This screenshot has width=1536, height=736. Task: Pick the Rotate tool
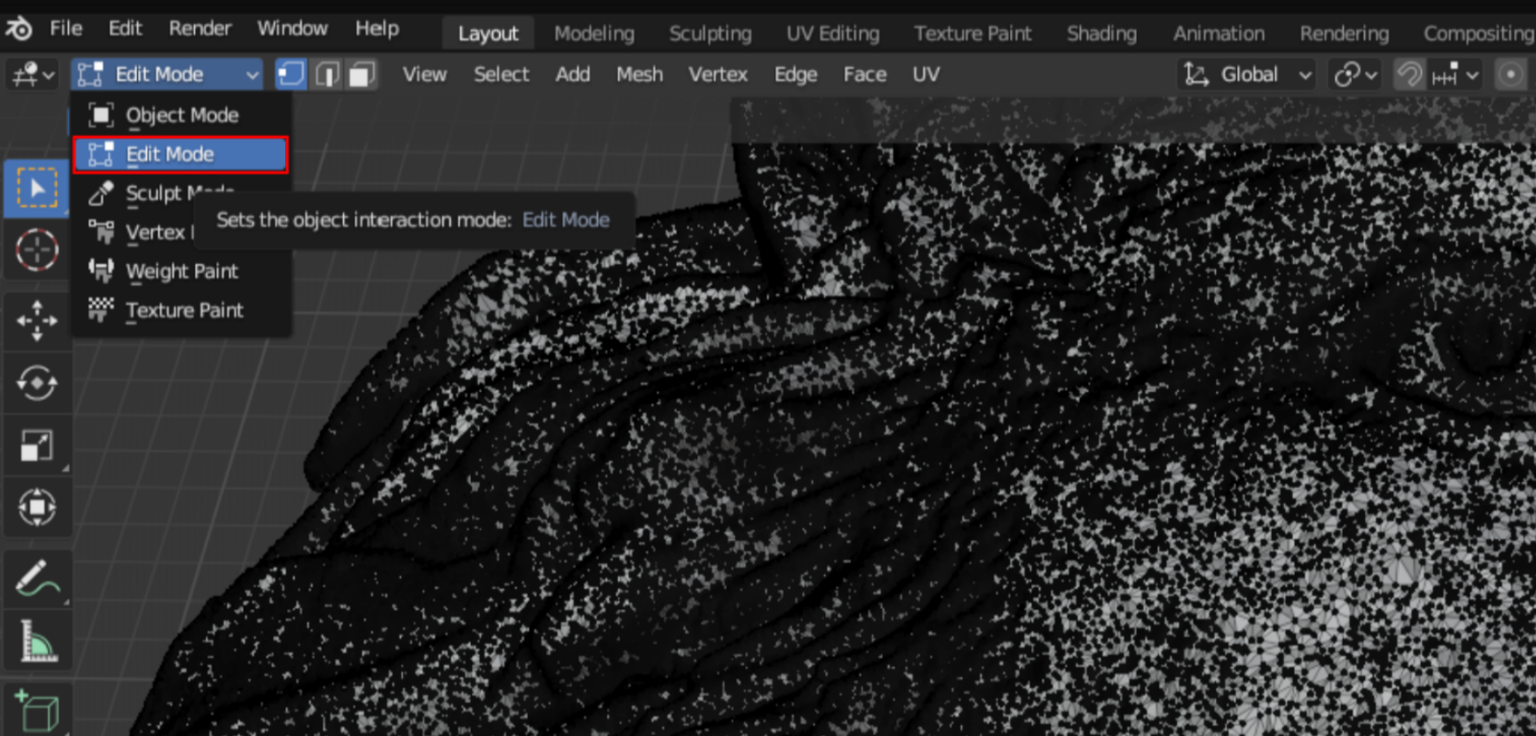pyautogui.click(x=37, y=384)
